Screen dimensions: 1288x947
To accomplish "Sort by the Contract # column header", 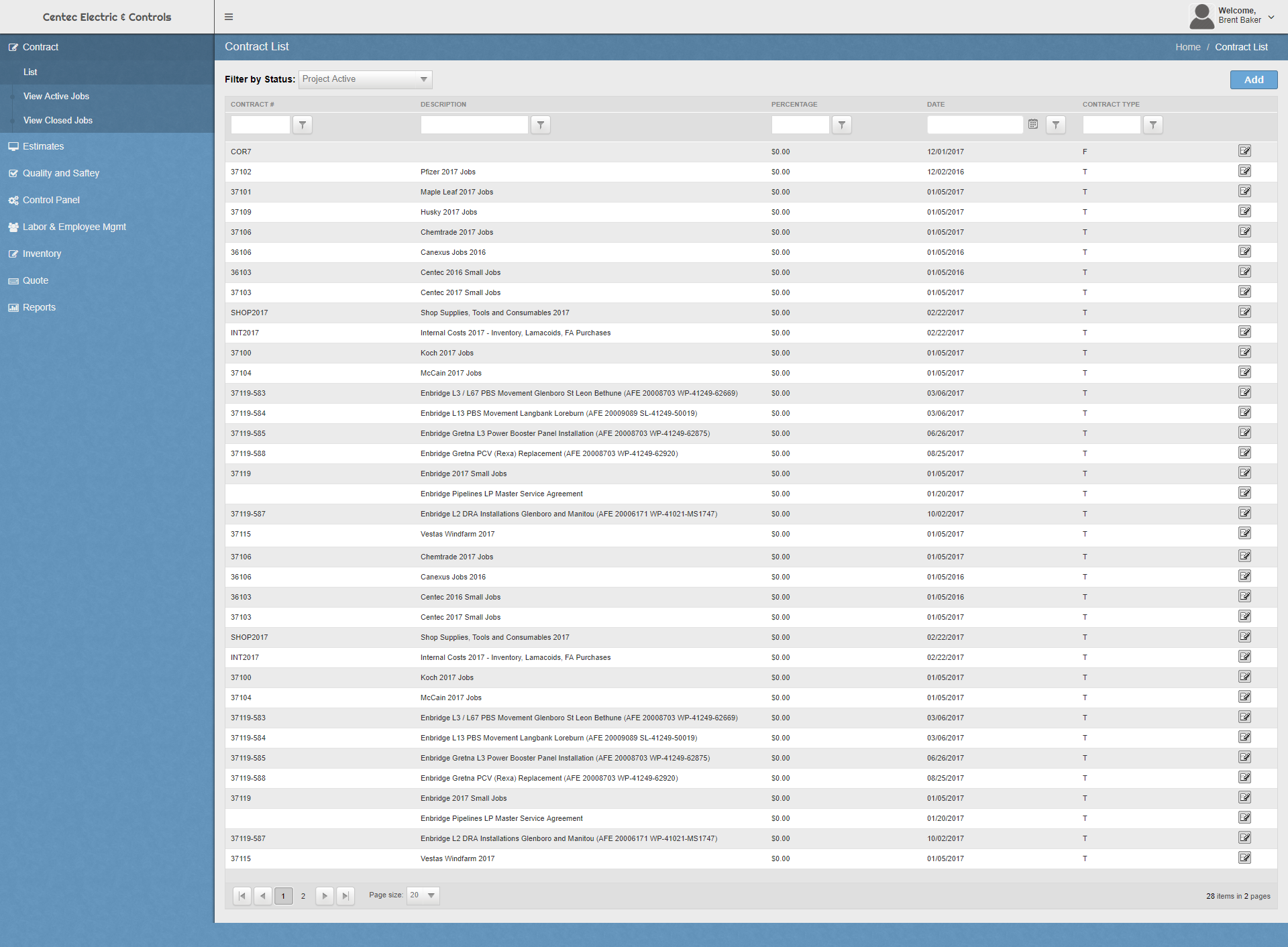I will coord(252,104).
